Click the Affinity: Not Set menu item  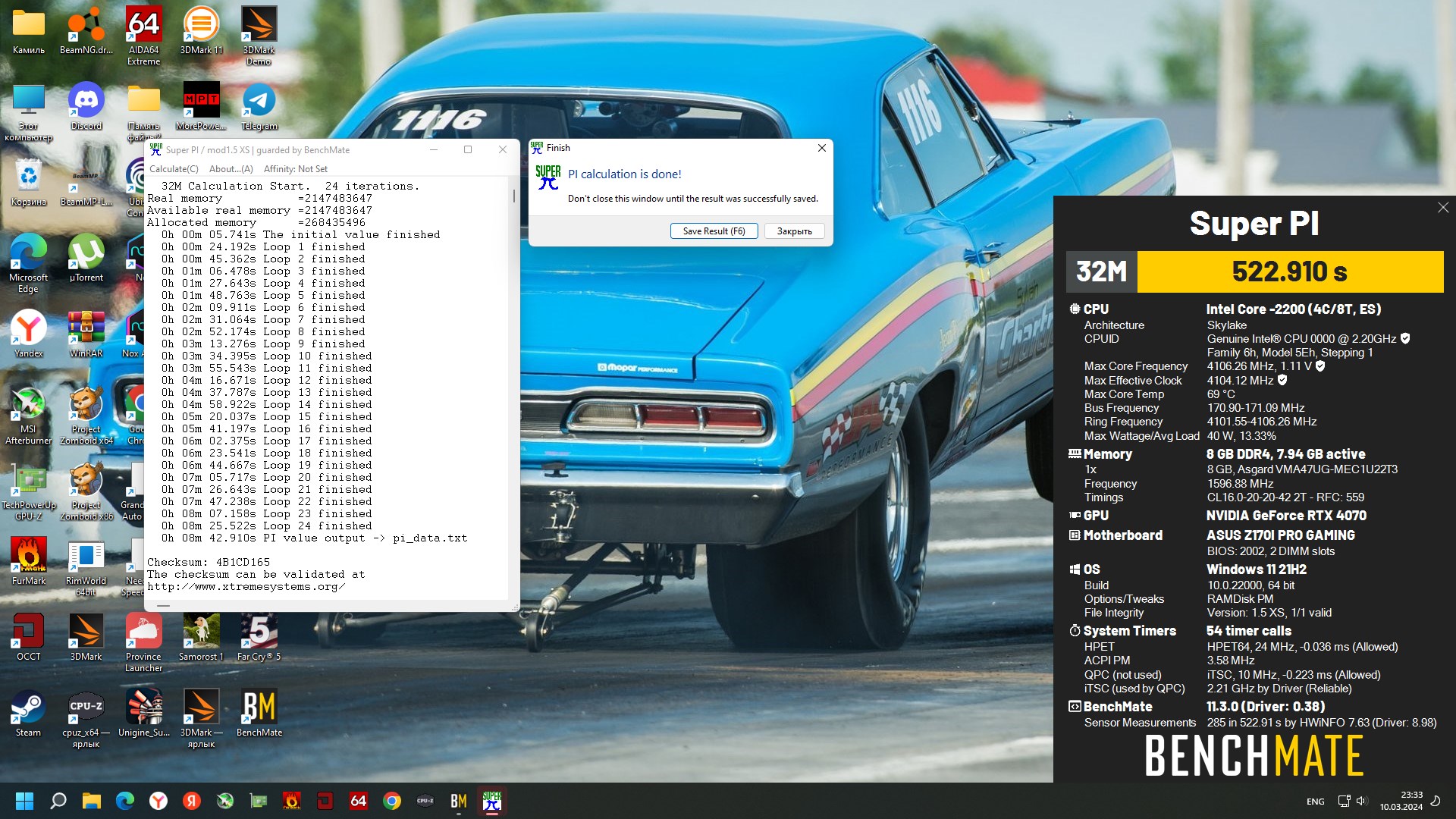pos(296,169)
